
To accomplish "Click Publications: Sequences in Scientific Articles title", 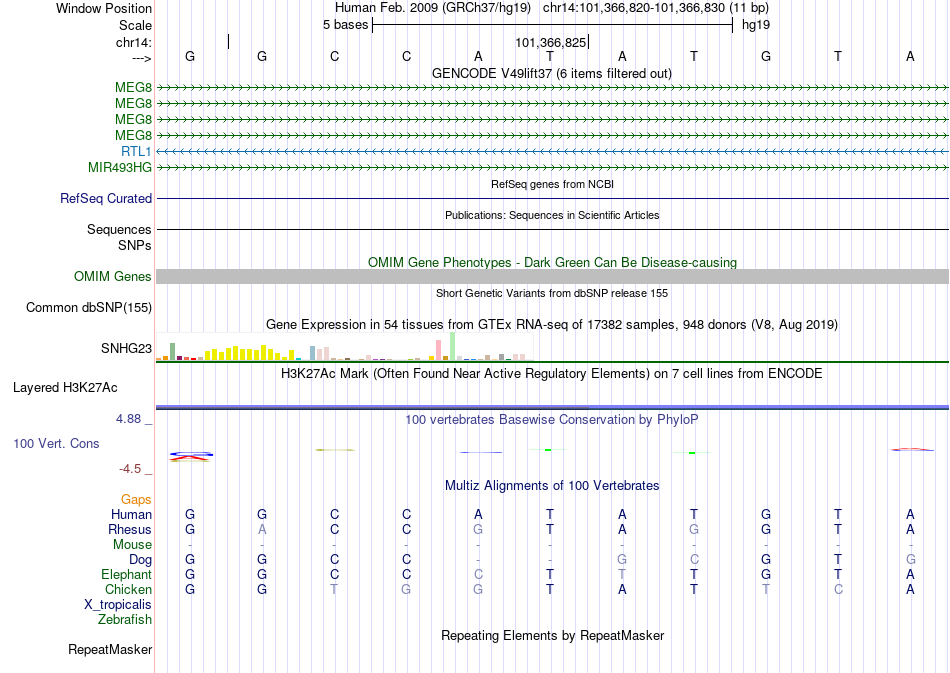I will [x=552, y=215].
